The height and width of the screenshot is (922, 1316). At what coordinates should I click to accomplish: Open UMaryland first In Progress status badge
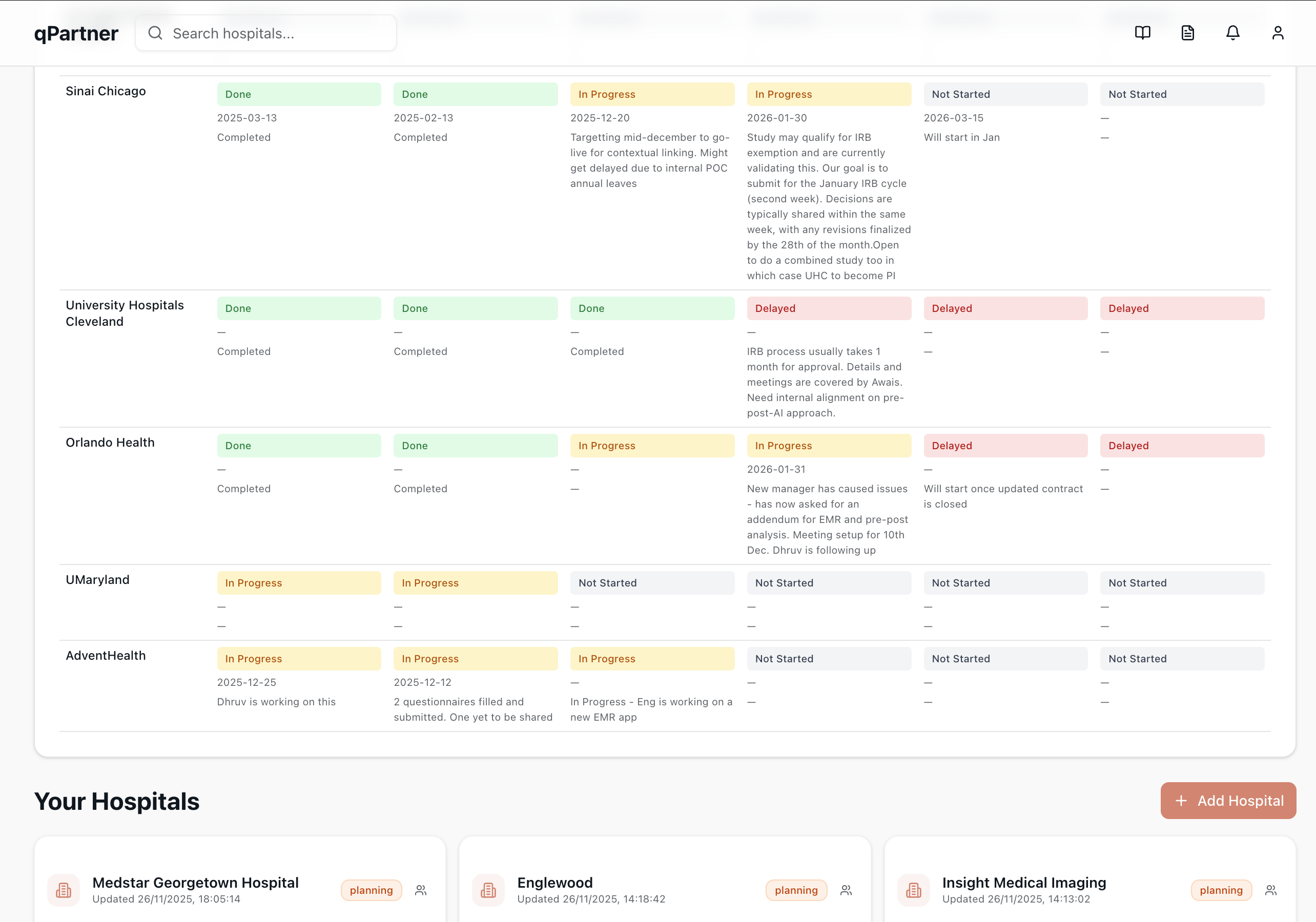[x=299, y=583]
